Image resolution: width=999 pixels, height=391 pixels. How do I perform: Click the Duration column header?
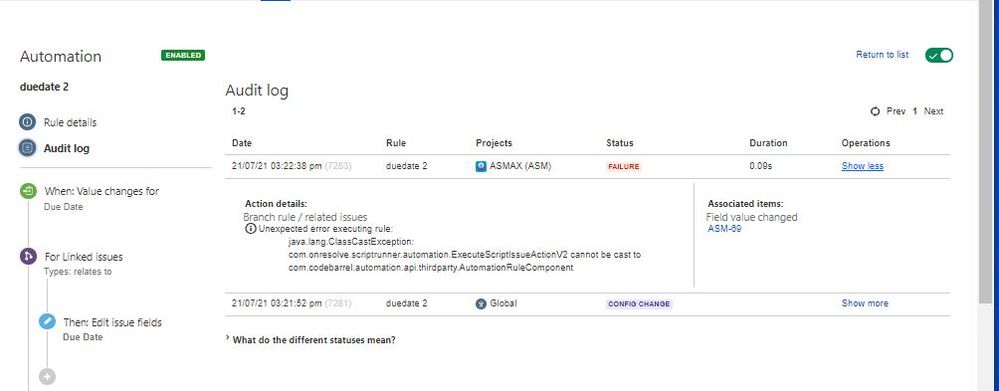click(768, 143)
